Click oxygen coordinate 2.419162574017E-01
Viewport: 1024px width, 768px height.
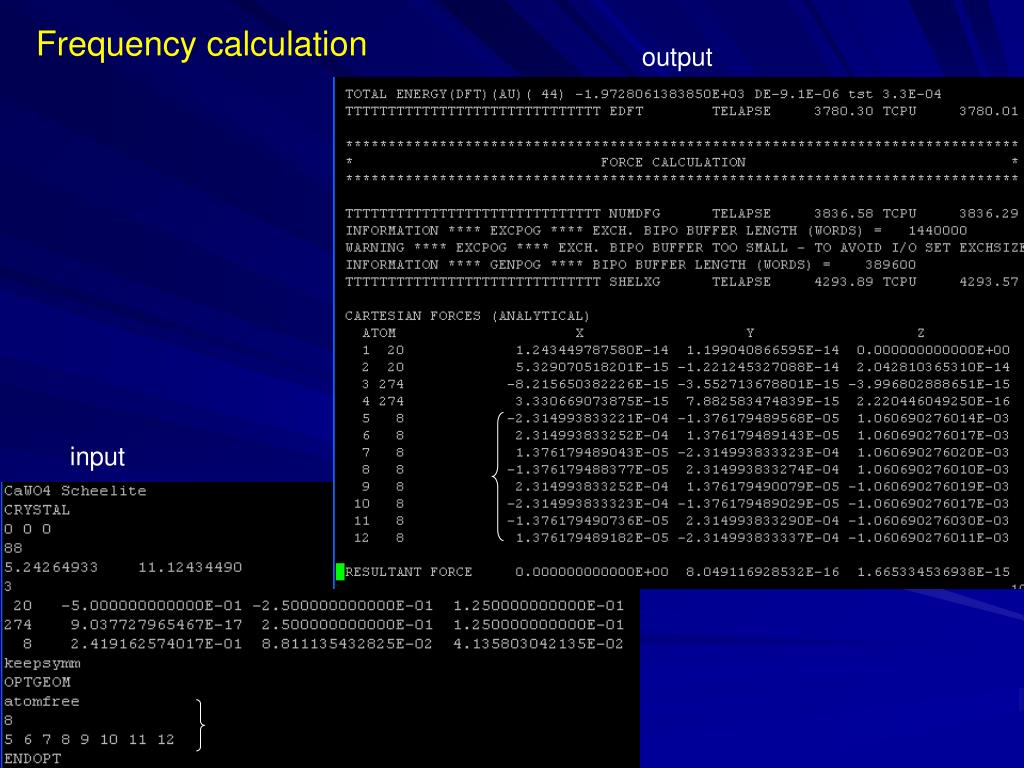pos(156,644)
